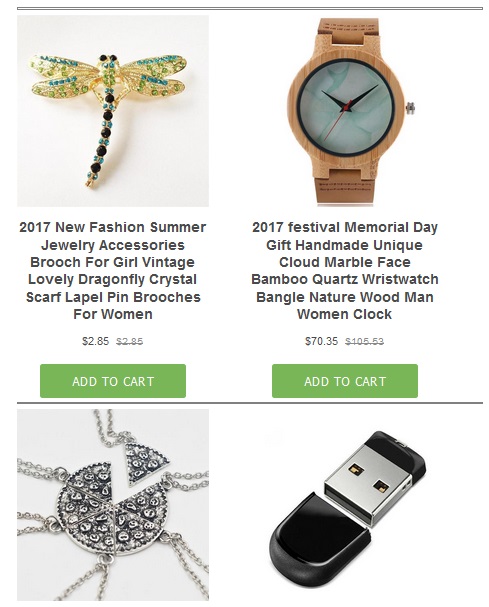Click the separated single pizza slice pendant
This screenshot has height=607, width=489.
[x=148, y=463]
